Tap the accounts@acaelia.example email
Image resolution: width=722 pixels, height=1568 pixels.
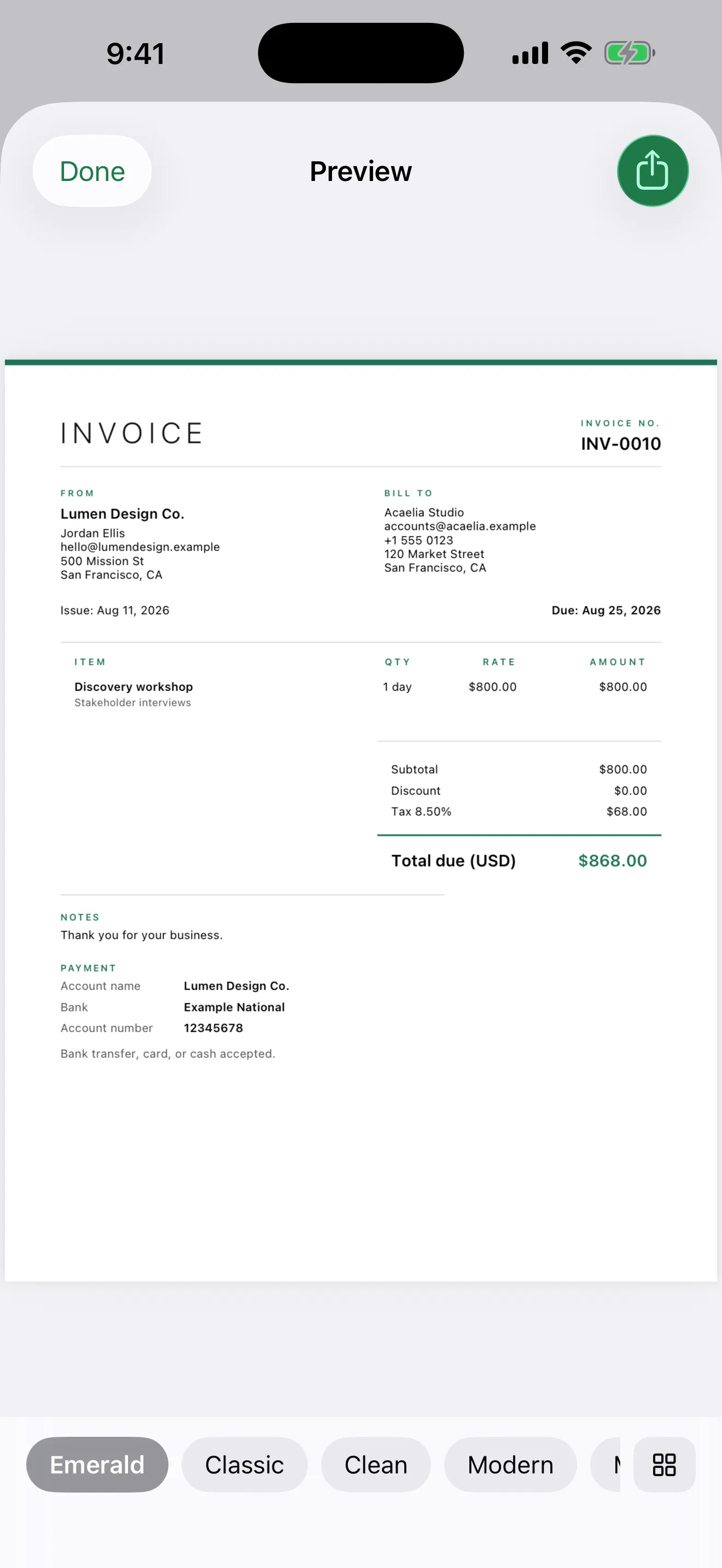tap(460, 526)
